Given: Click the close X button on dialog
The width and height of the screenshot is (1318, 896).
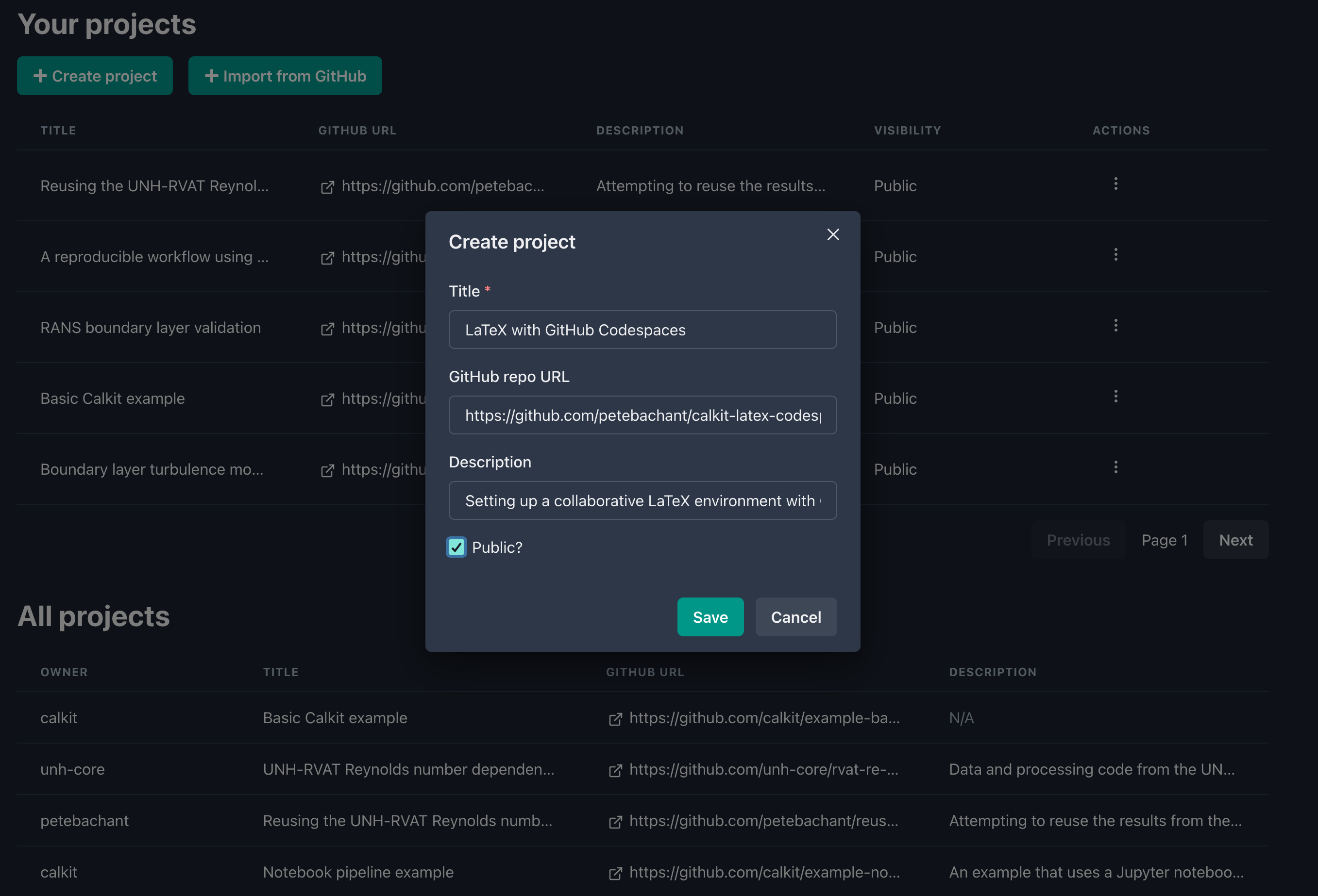Looking at the screenshot, I should [x=833, y=234].
